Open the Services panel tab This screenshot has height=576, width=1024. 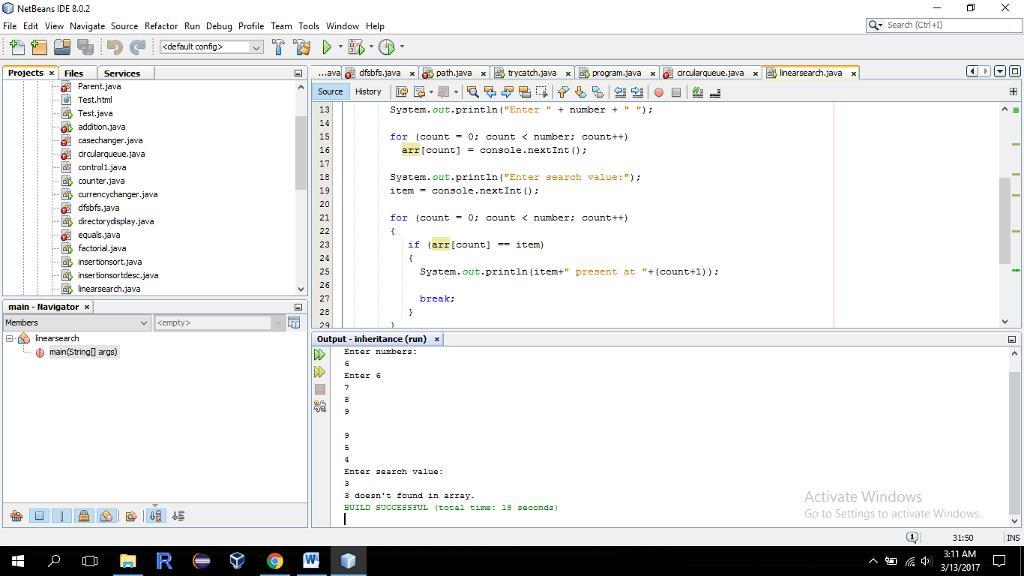pos(121,73)
